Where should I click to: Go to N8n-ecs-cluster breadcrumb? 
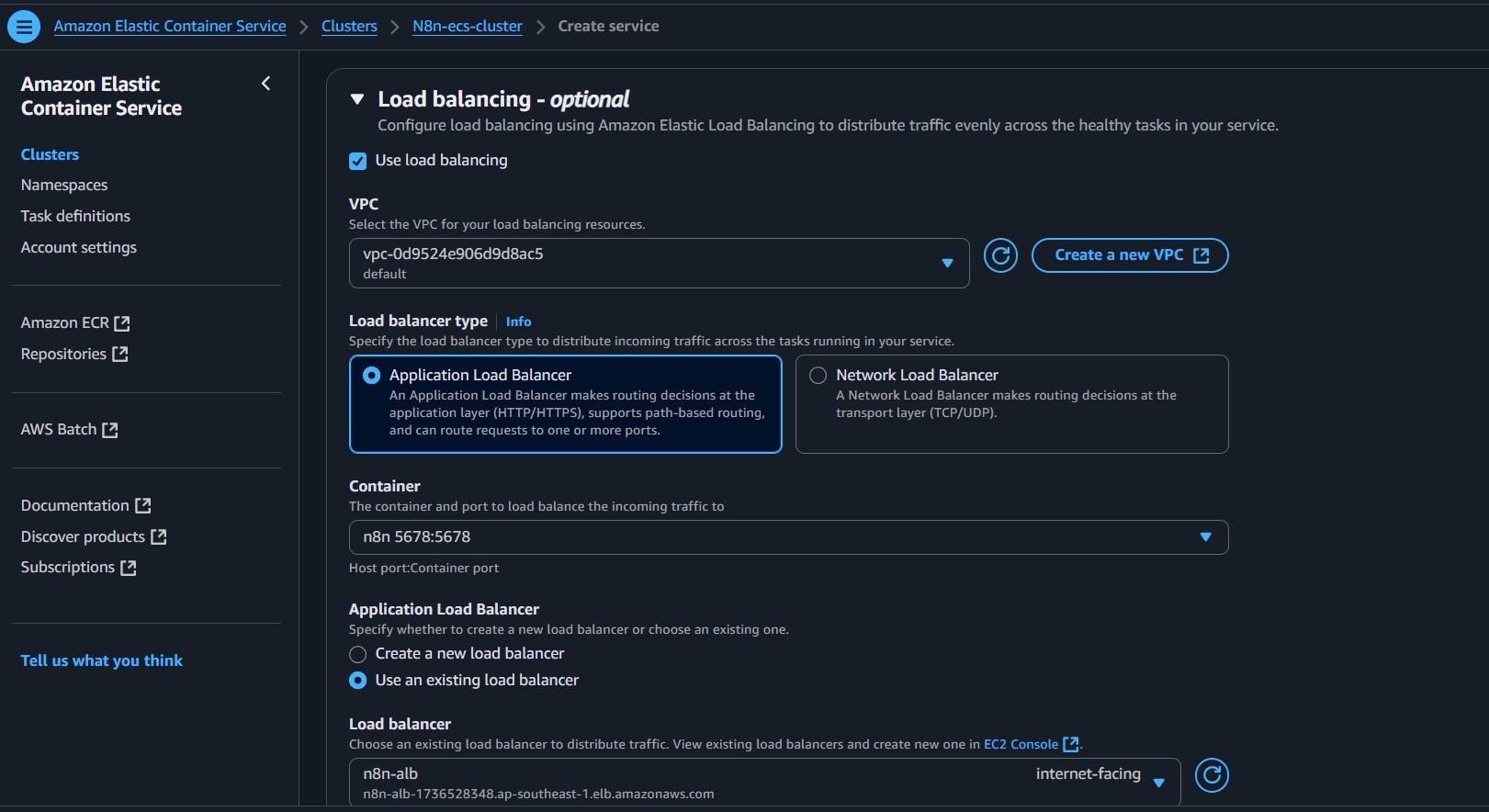468,26
